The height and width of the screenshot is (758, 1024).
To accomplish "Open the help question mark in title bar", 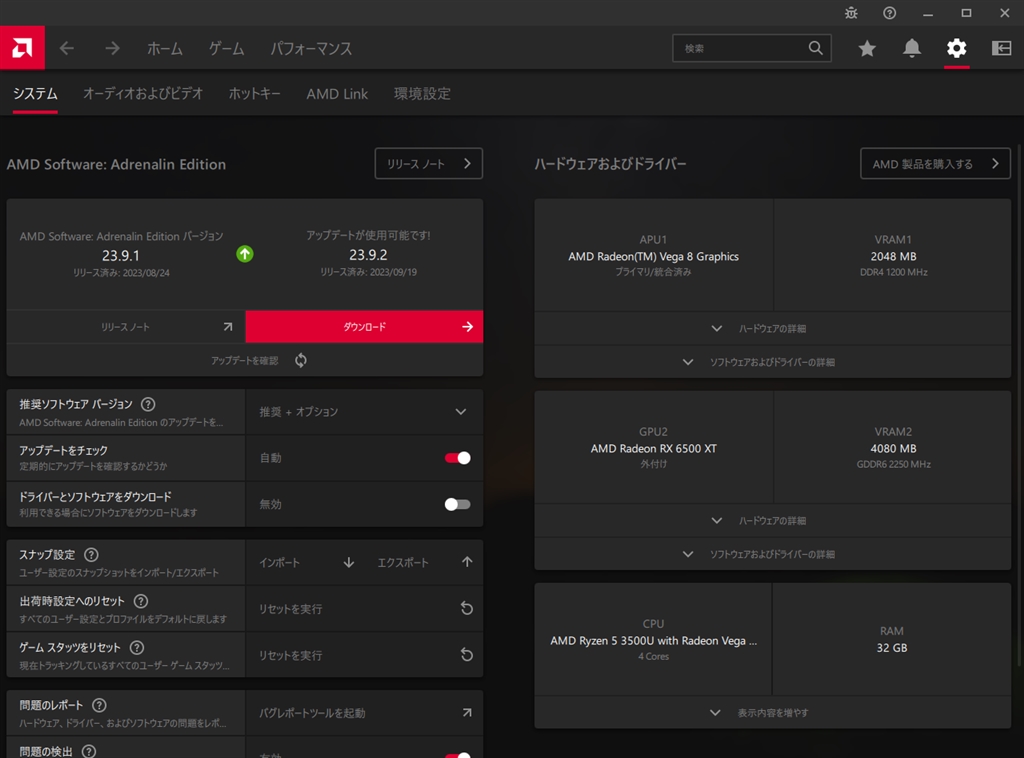I will 889,13.
